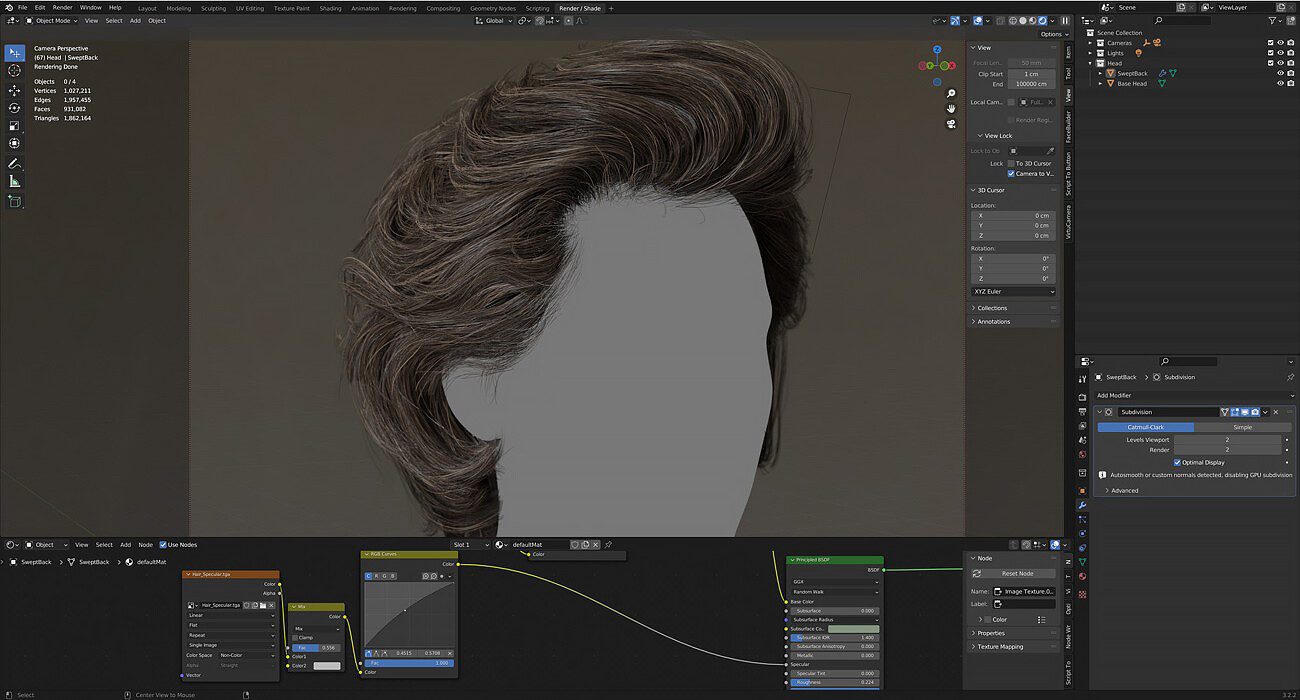This screenshot has width=1300, height=700.
Task: Click the Mix node Fac slider
Action: tap(315, 647)
